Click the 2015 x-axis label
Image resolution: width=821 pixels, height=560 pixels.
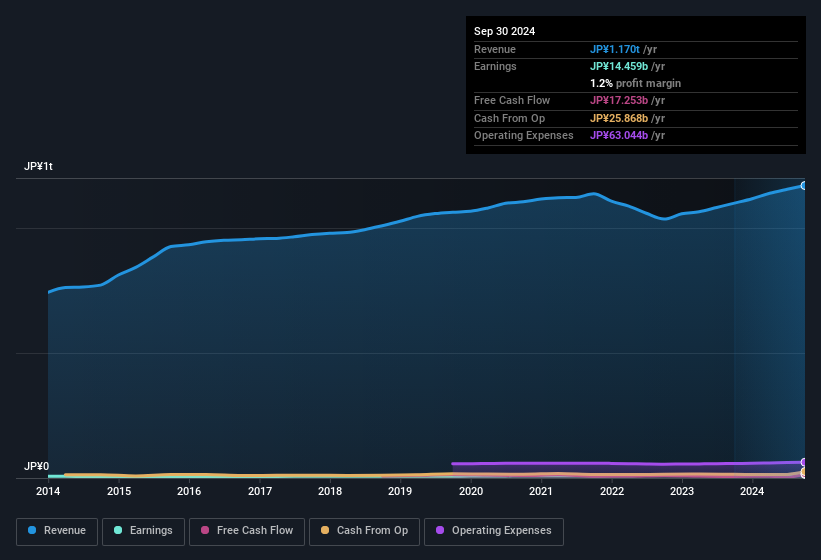click(x=119, y=491)
